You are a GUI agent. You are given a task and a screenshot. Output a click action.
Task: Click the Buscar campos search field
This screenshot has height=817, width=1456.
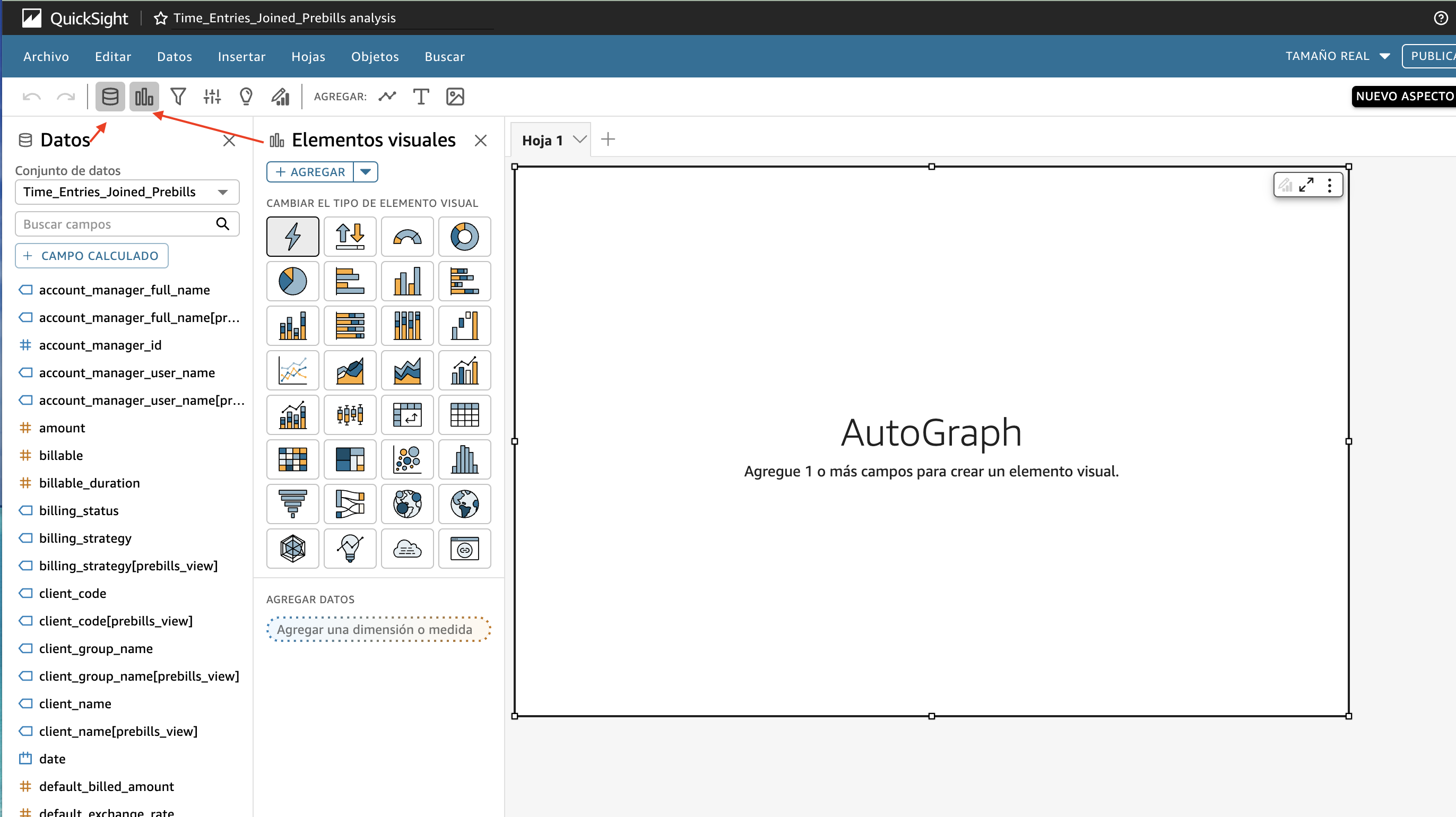click(127, 224)
